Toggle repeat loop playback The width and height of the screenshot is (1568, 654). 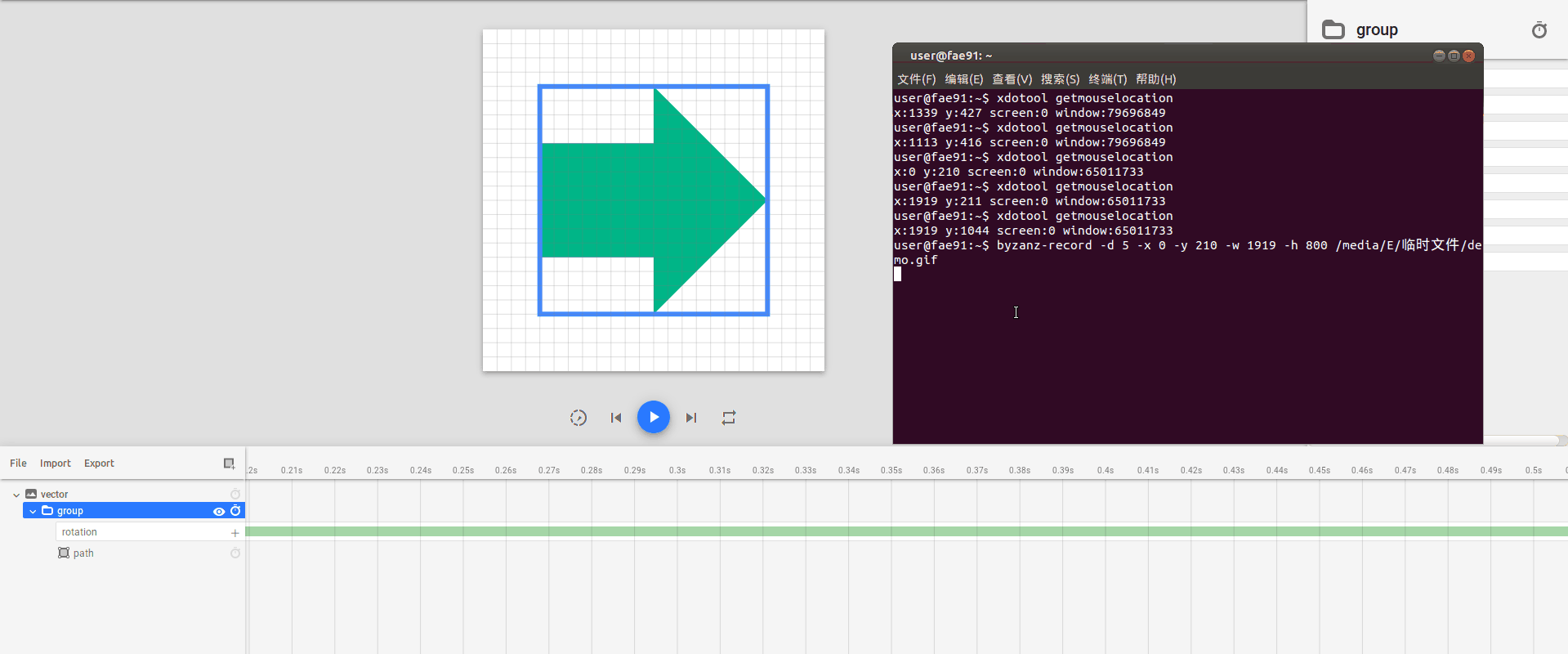729,418
